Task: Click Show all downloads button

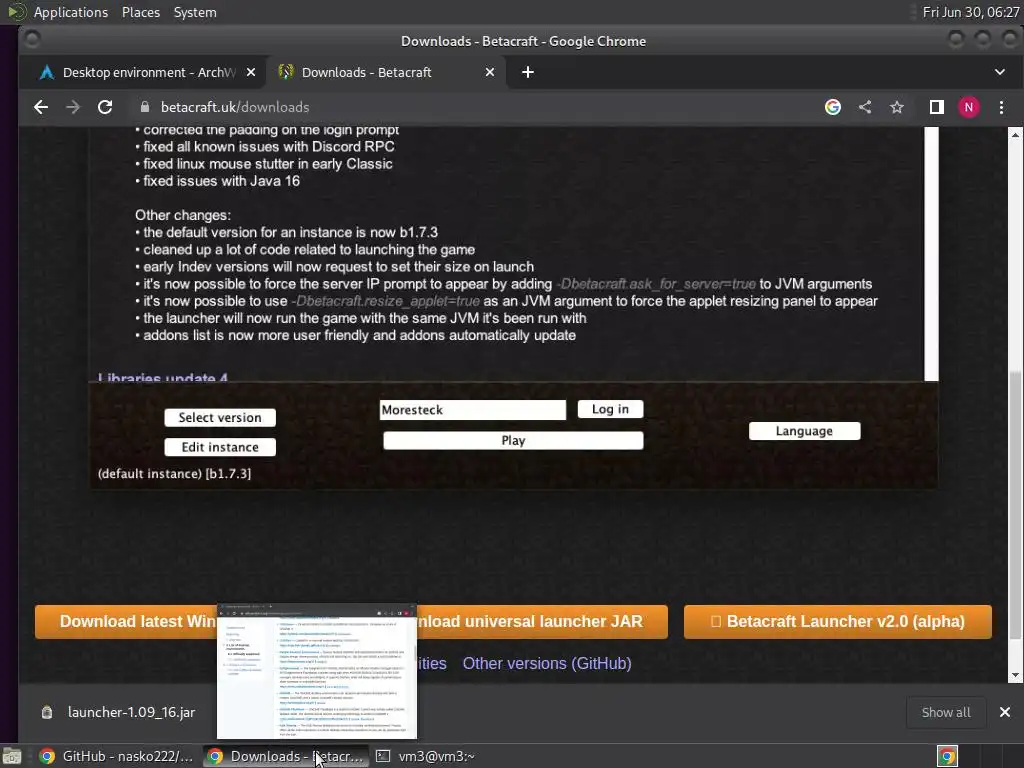Action: (946, 712)
